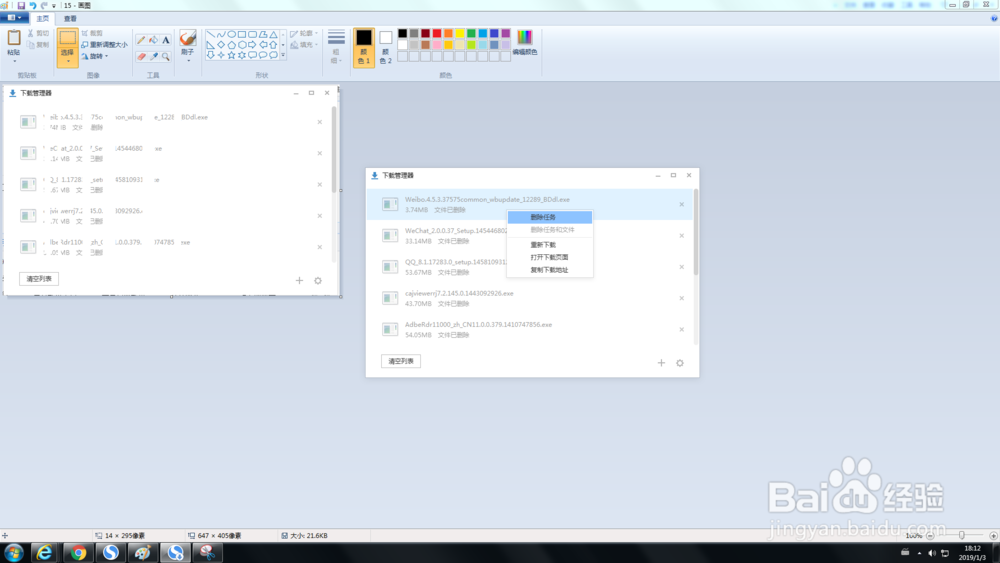Pick the green palette swatch
This screenshot has width=1000, height=563.
(471, 33)
